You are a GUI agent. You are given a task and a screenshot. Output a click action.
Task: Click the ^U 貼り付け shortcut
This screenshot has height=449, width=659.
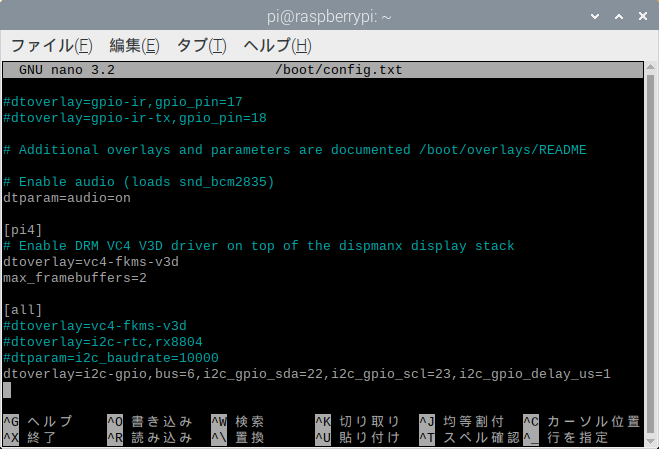coord(357,438)
